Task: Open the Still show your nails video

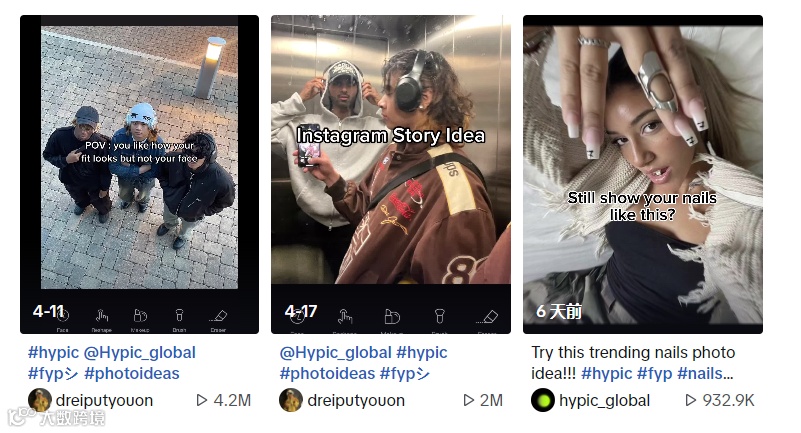Action: [x=643, y=175]
